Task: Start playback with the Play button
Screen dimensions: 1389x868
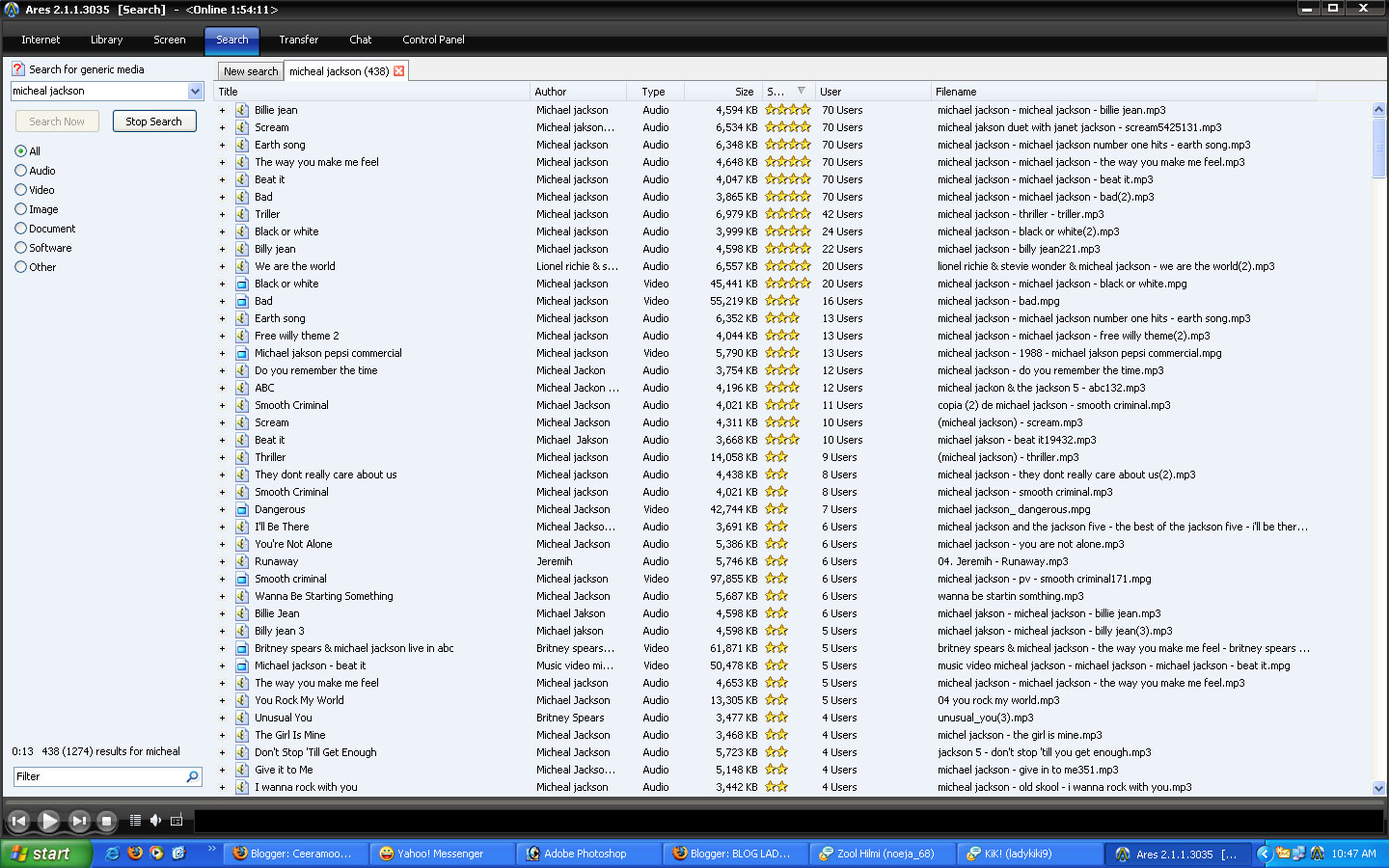Action: point(48,821)
